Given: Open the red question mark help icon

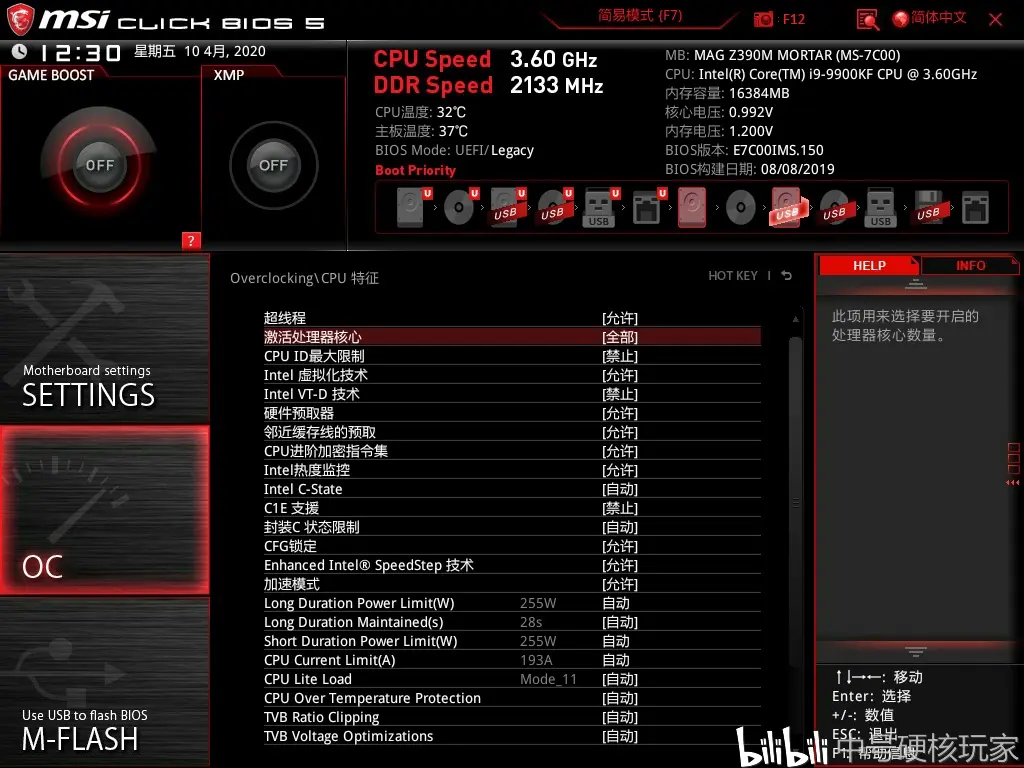Looking at the screenshot, I should (x=191, y=240).
